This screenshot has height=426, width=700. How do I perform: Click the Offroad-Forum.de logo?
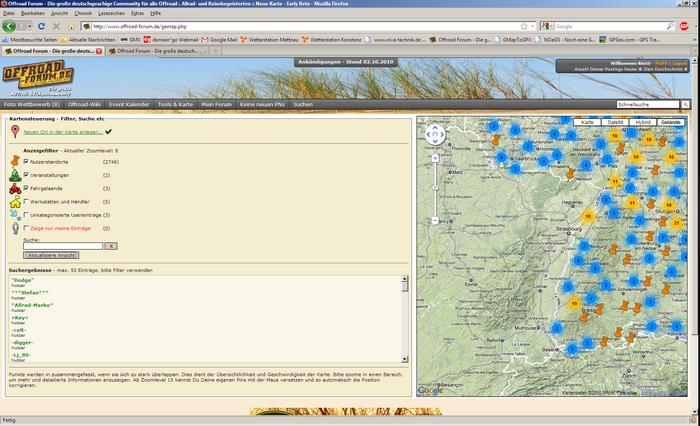pyautogui.click(x=38, y=76)
